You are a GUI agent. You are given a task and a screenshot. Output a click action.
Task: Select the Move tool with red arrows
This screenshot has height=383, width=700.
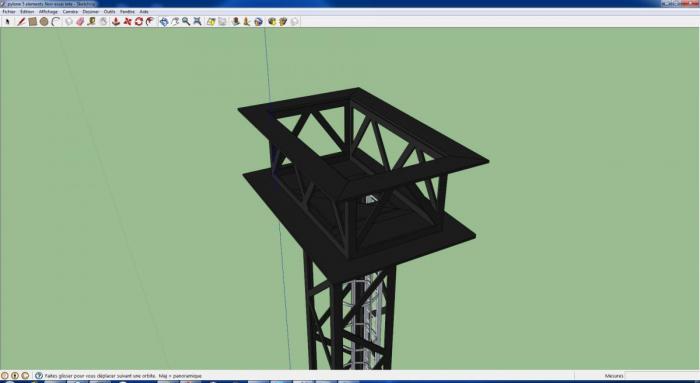(127, 21)
